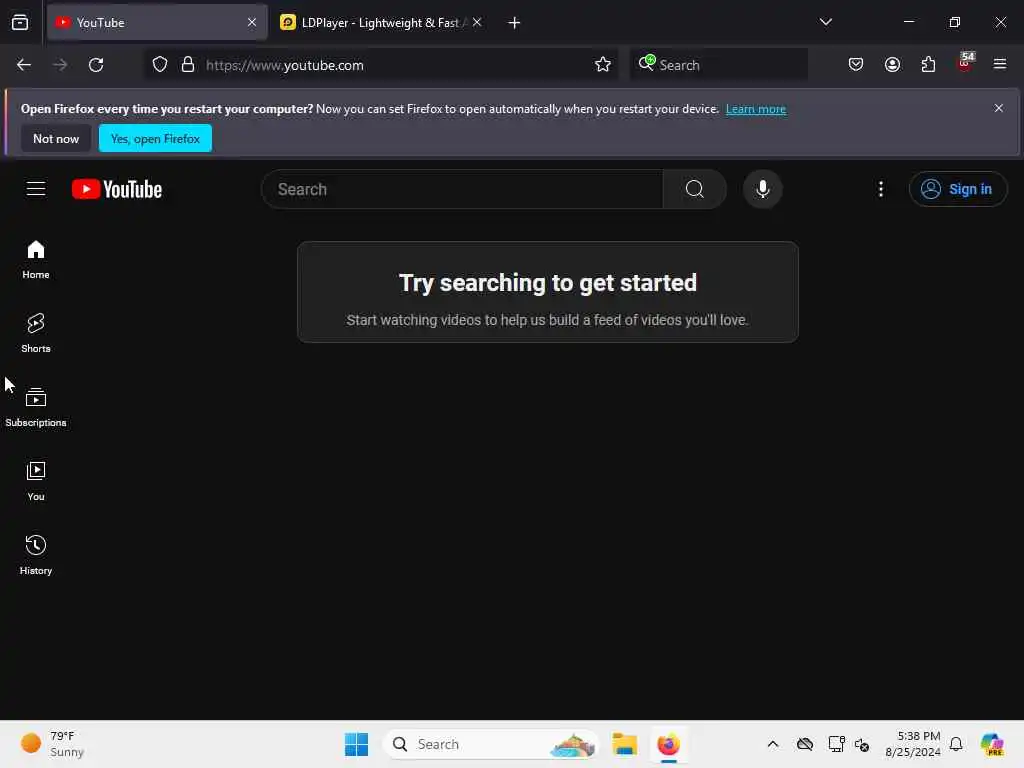
Task: Open Firefox application hamburger menu
Action: 999,65
